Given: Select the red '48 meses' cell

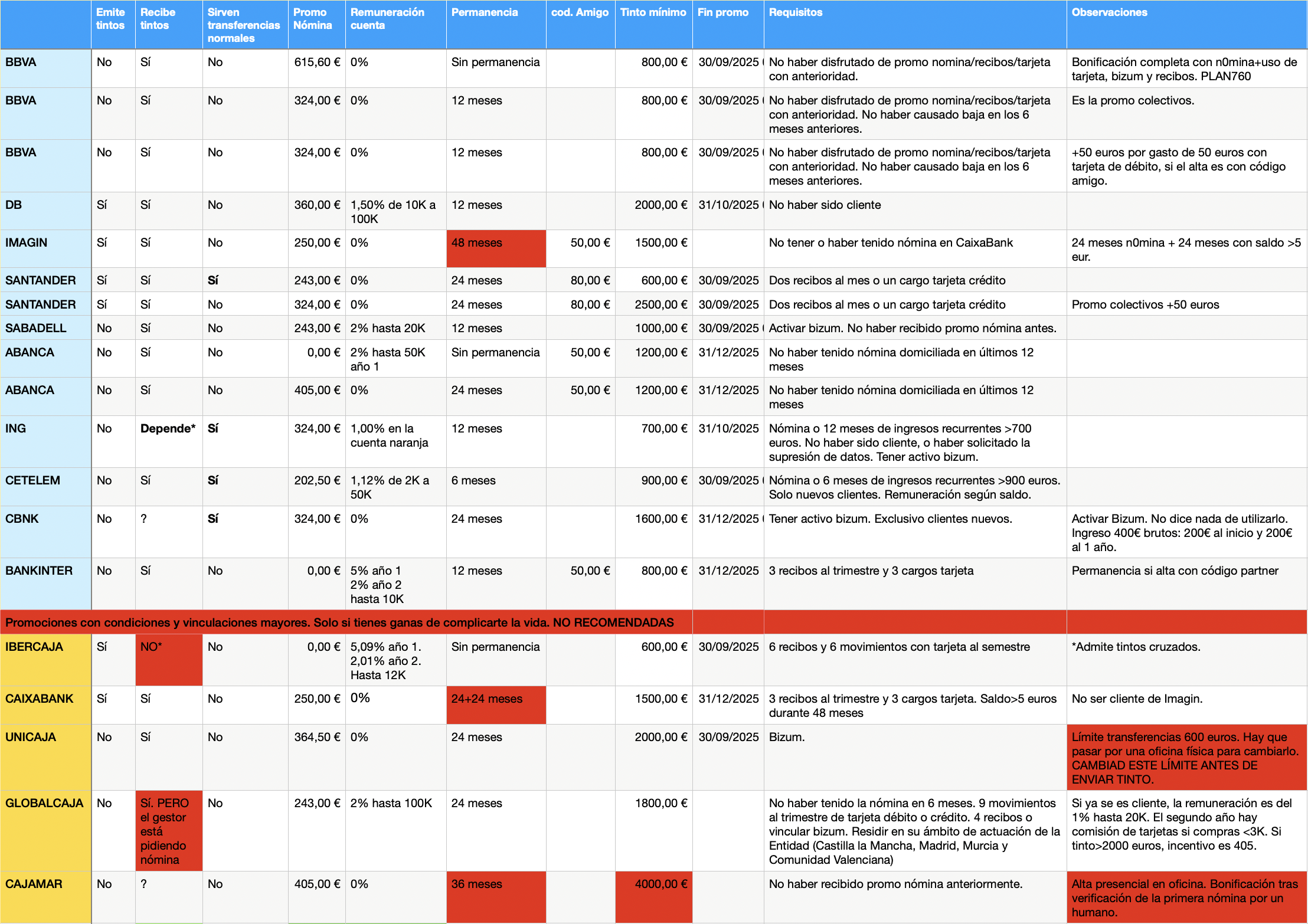Looking at the screenshot, I should (x=496, y=248).
